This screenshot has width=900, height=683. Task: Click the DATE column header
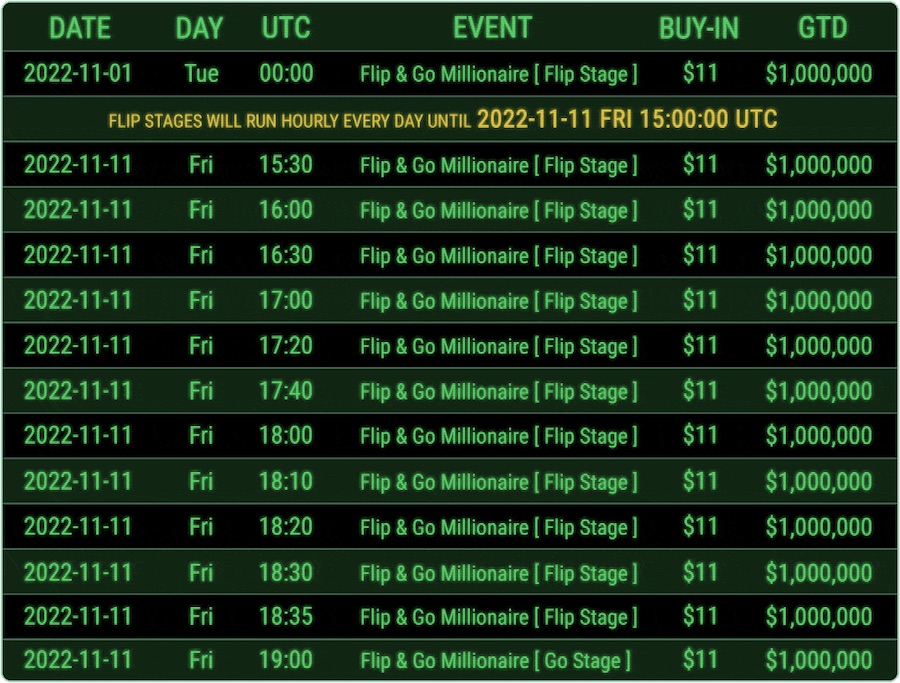[79, 28]
